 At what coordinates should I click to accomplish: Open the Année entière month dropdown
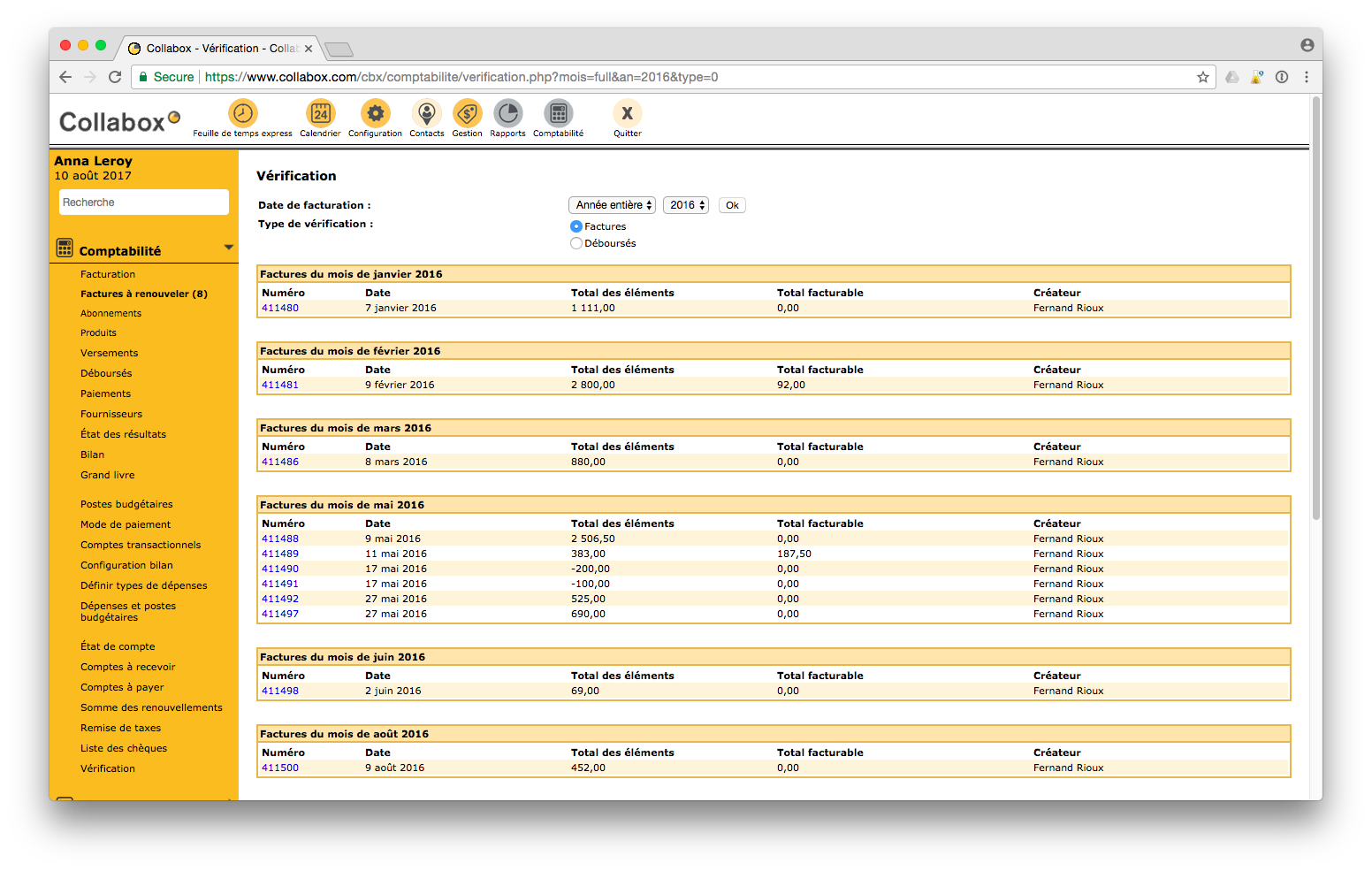[612, 205]
